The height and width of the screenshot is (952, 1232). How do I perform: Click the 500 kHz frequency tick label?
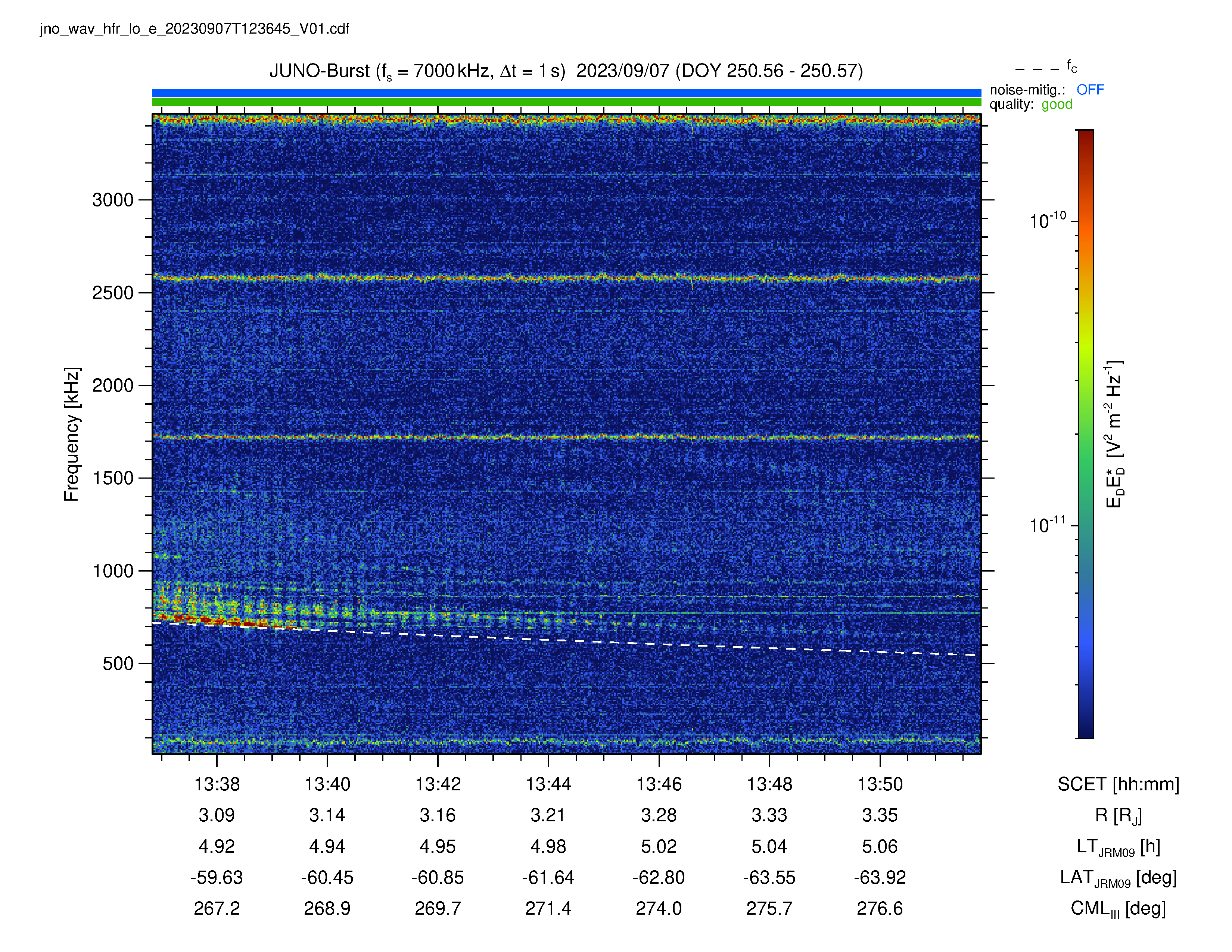click(118, 663)
